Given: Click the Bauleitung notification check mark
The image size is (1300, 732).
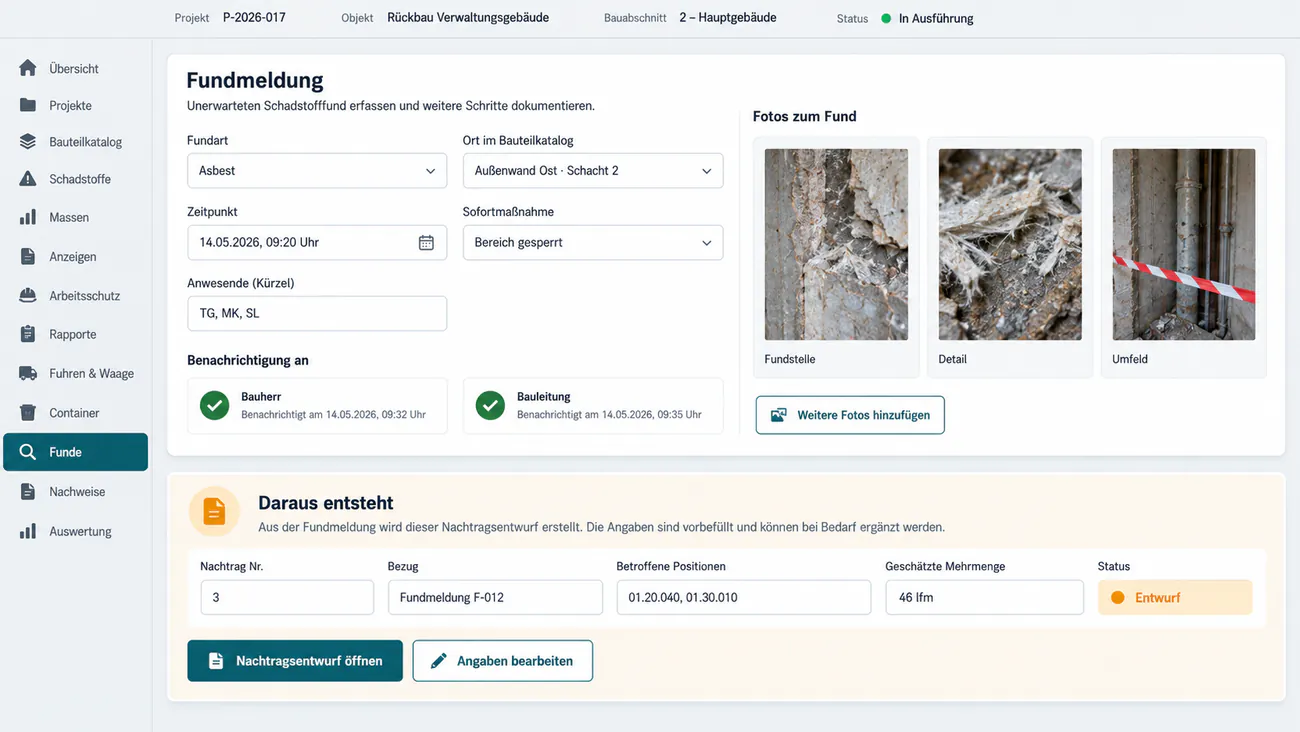Looking at the screenshot, I should [x=490, y=405].
